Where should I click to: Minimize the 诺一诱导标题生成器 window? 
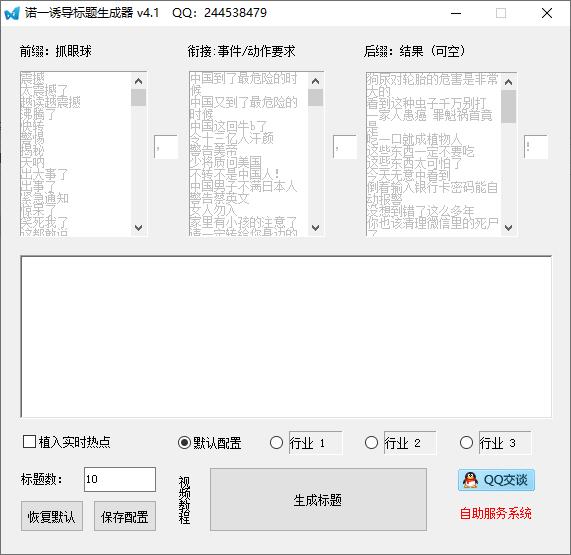point(456,13)
